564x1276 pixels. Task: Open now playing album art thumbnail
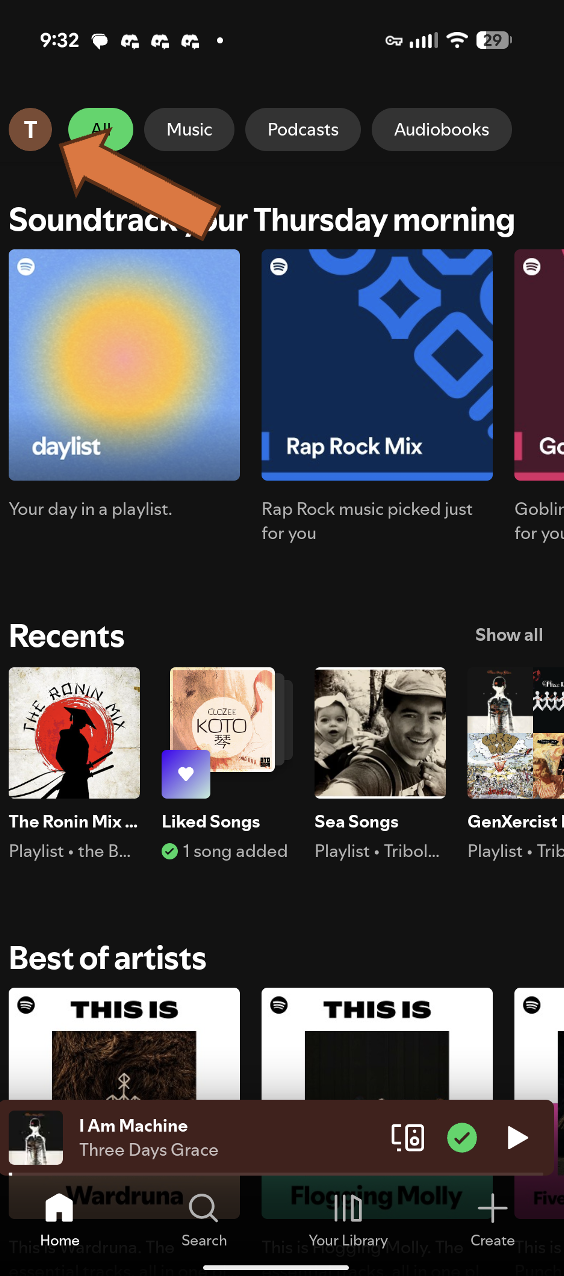click(x=36, y=1138)
